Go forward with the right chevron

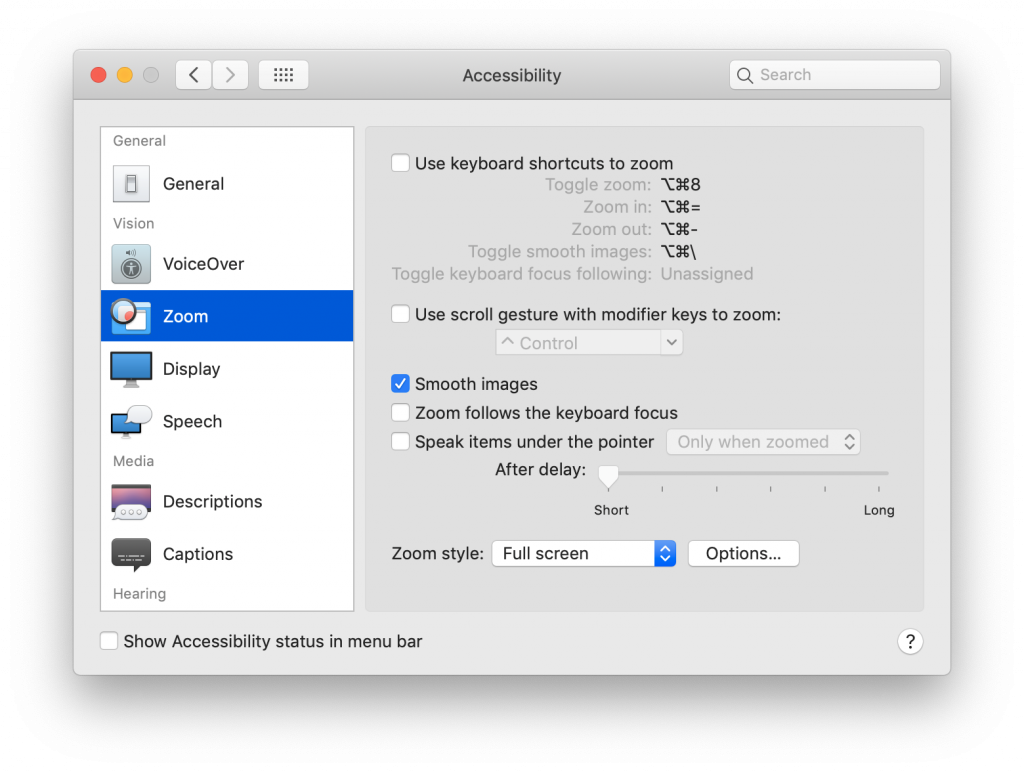tap(230, 74)
